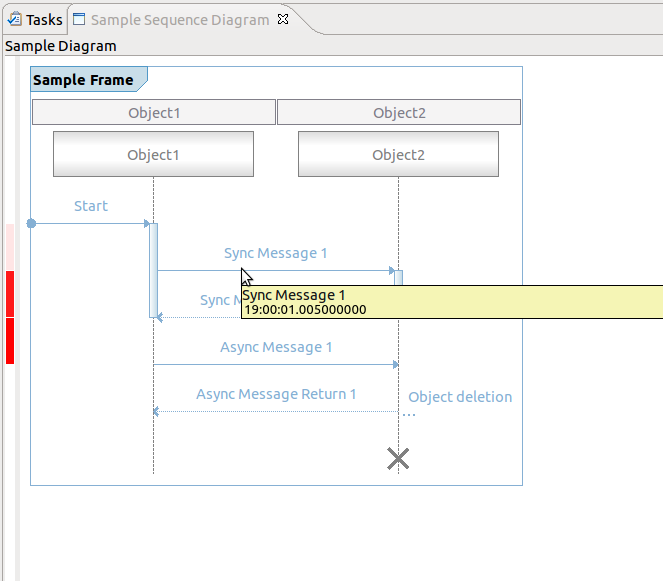Click the Object2 column header
663x581 pixels.
[399, 113]
